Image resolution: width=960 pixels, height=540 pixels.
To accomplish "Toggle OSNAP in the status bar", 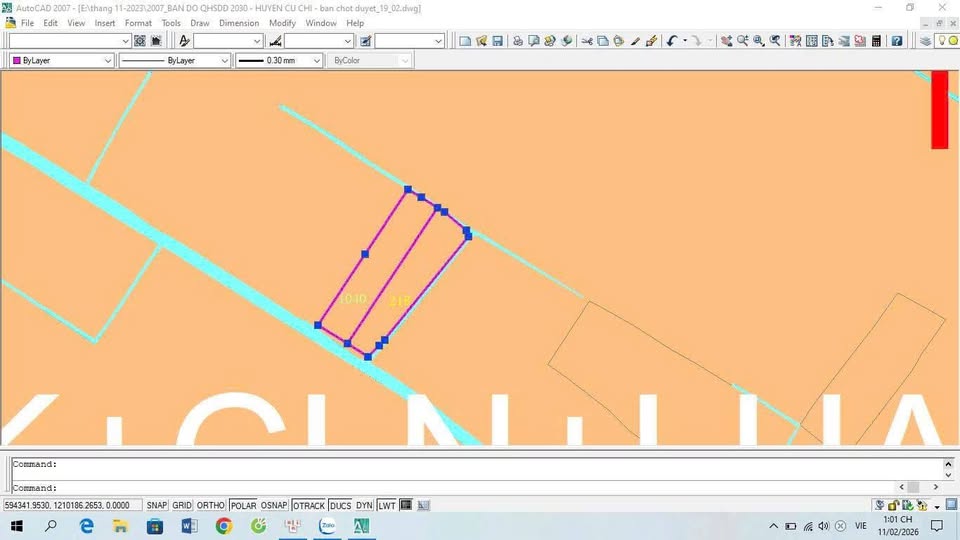I will point(274,506).
